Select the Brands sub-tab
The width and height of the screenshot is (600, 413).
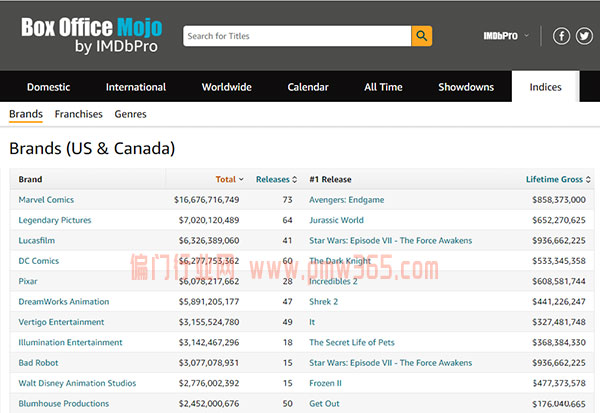pyautogui.click(x=26, y=114)
